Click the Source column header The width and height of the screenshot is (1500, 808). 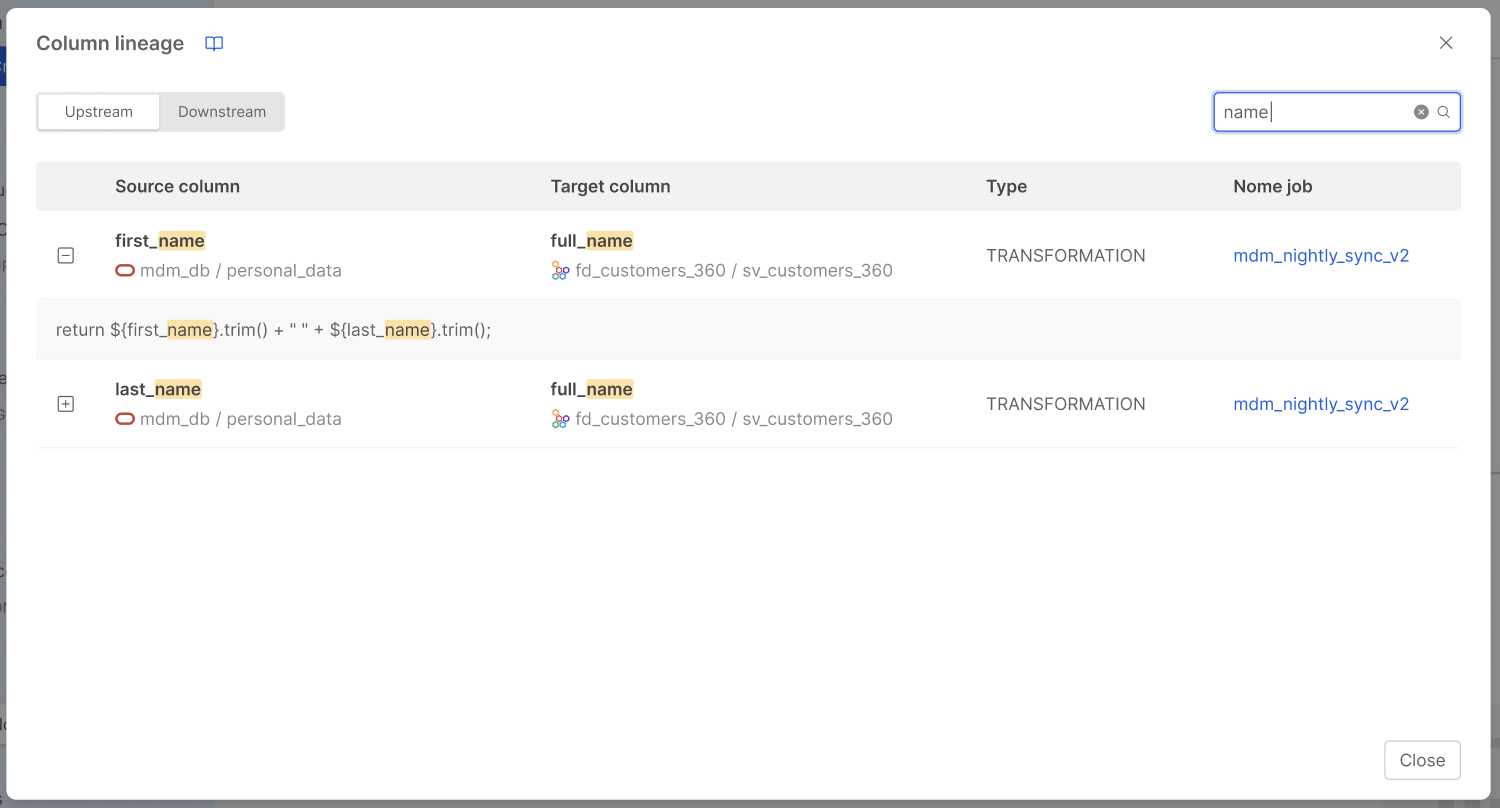point(177,186)
